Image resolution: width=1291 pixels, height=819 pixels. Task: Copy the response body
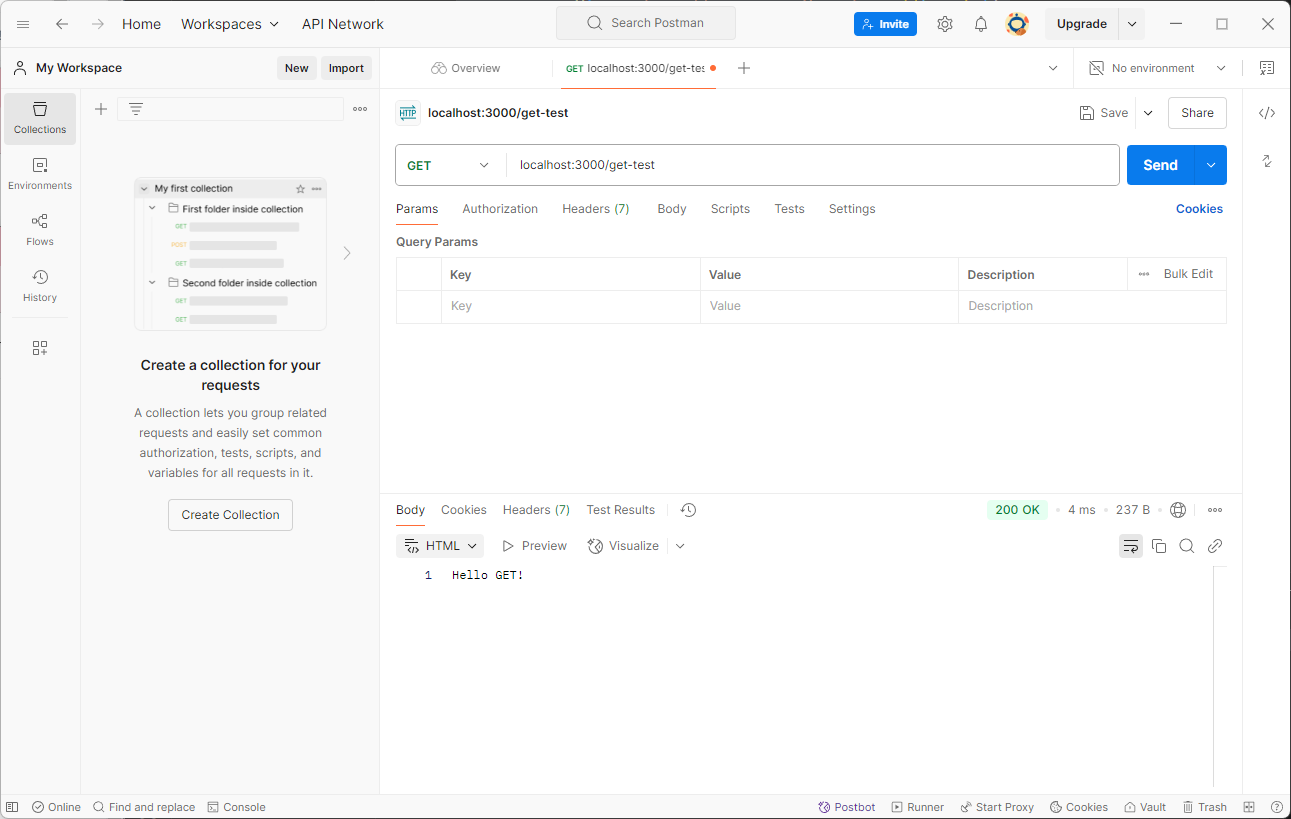(1159, 546)
